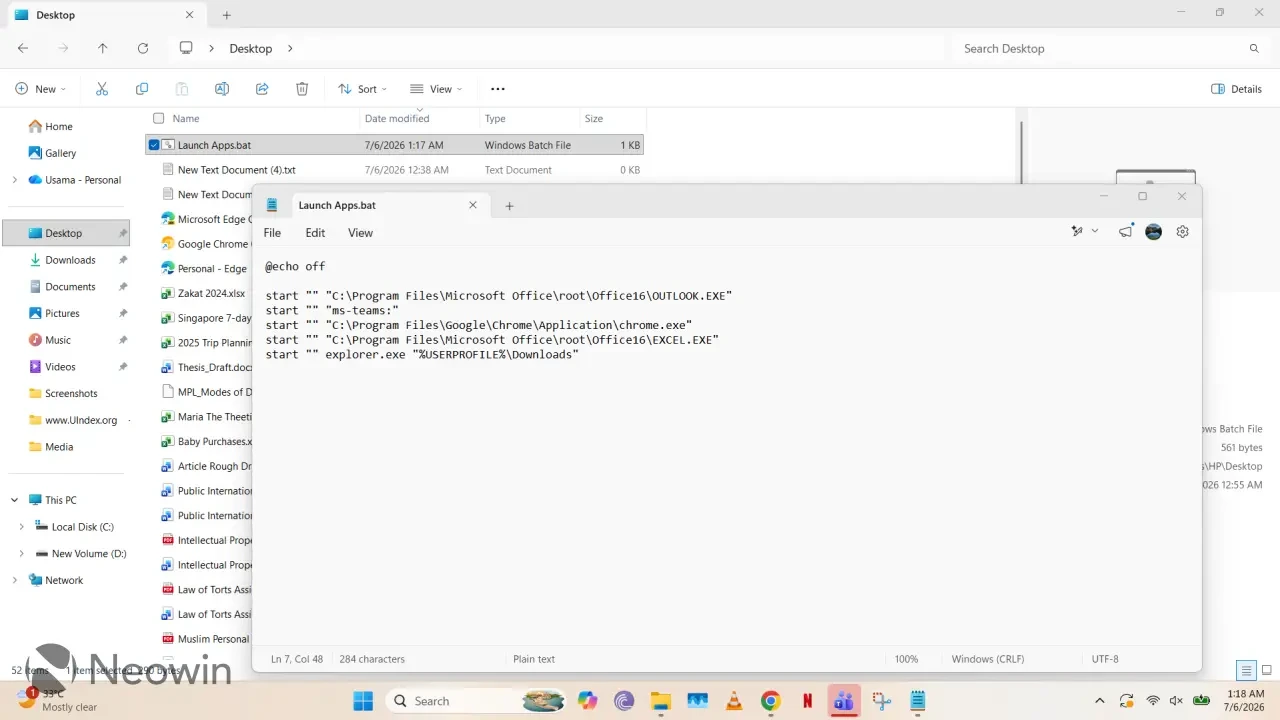
Task: Expand the Network tree node
Action: tap(14, 580)
